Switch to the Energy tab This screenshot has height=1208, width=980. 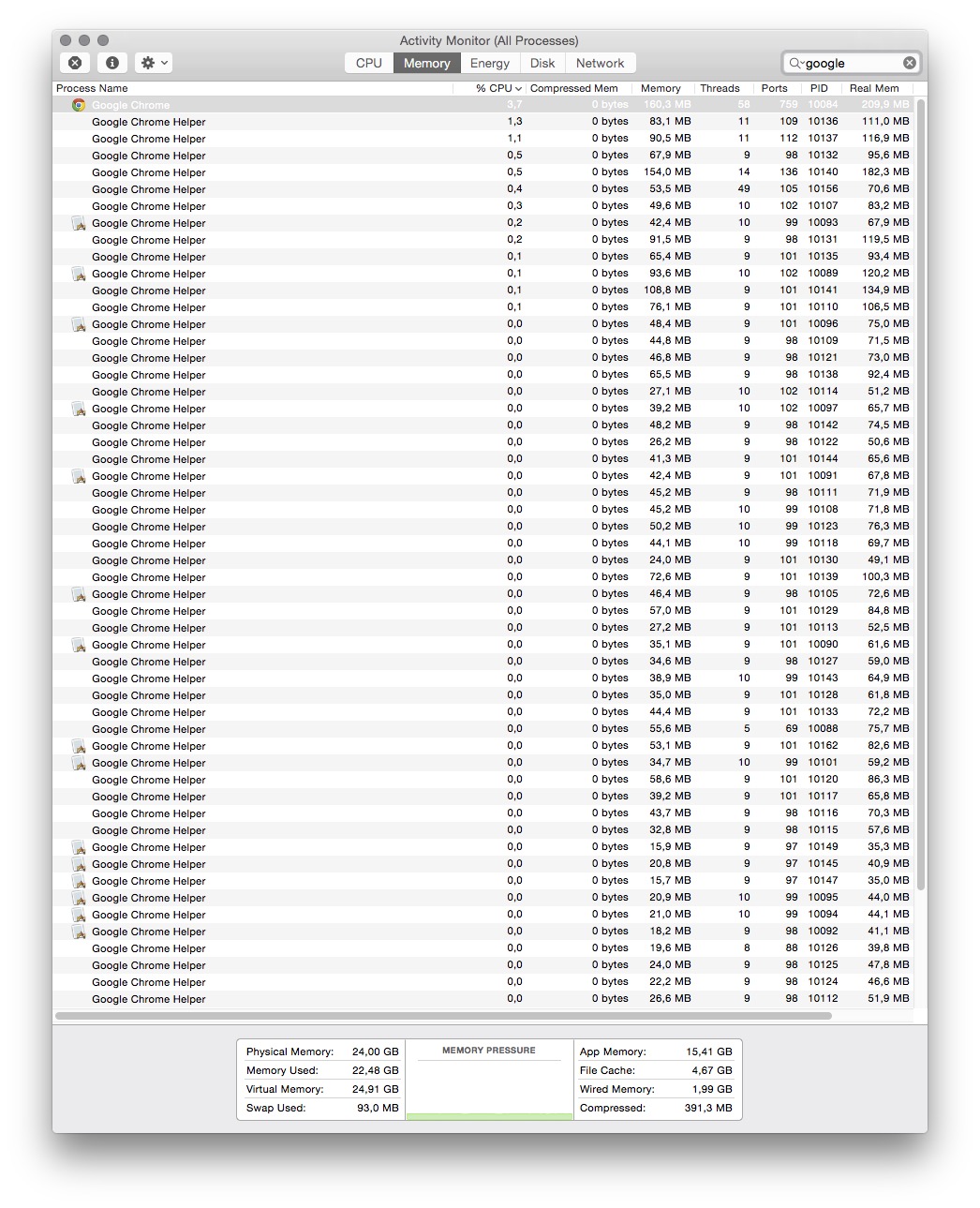click(490, 63)
